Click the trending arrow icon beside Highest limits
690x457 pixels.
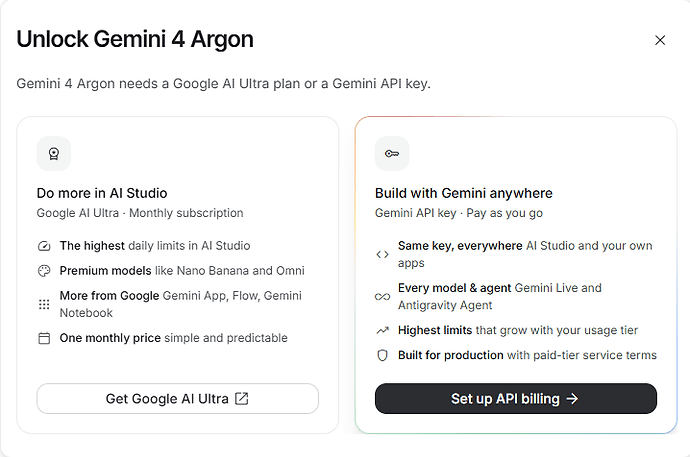click(382, 330)
